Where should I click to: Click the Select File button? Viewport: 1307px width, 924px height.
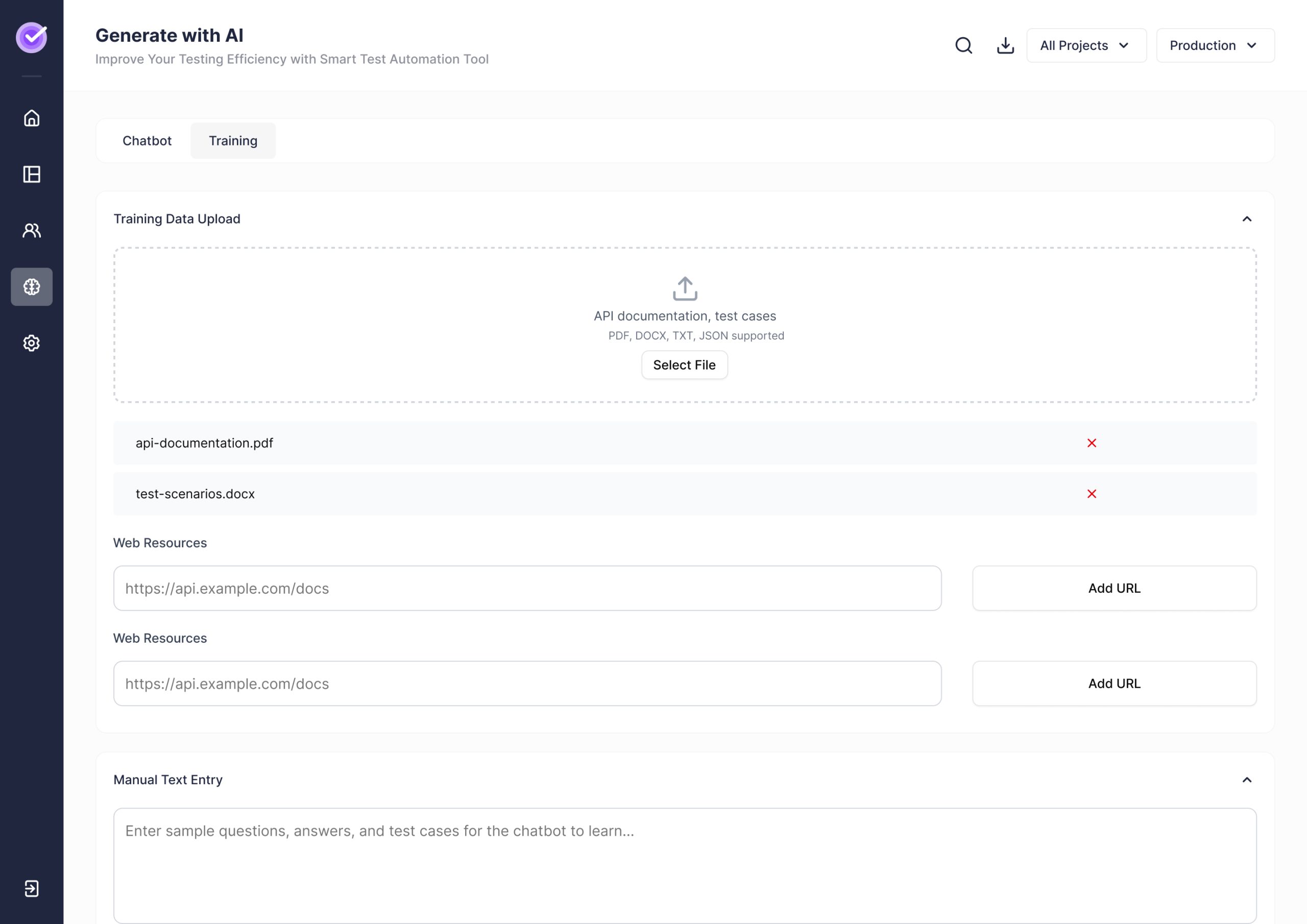click(684, 365)
